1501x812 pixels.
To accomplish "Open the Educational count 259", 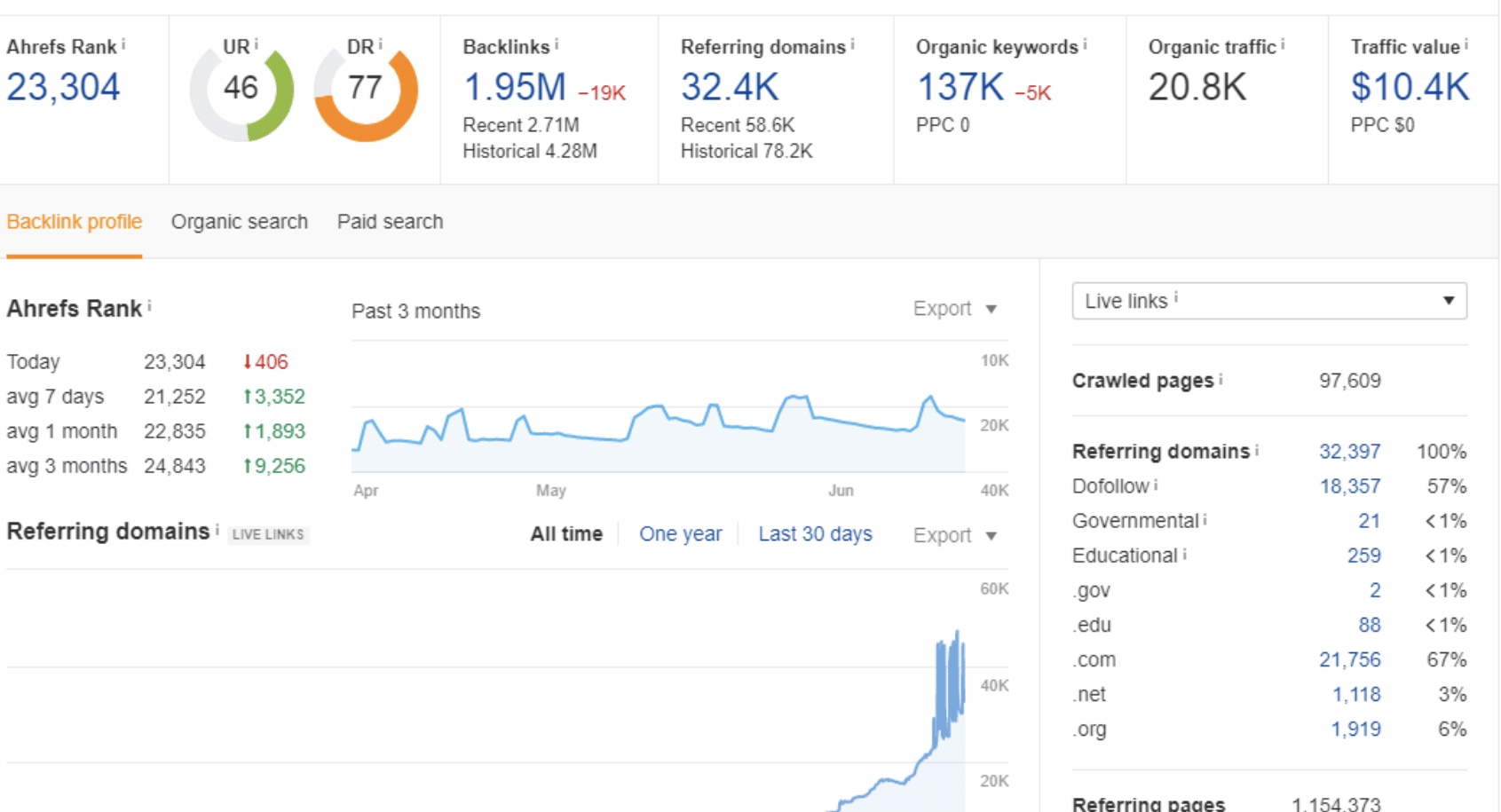I will coord(1364,556).
